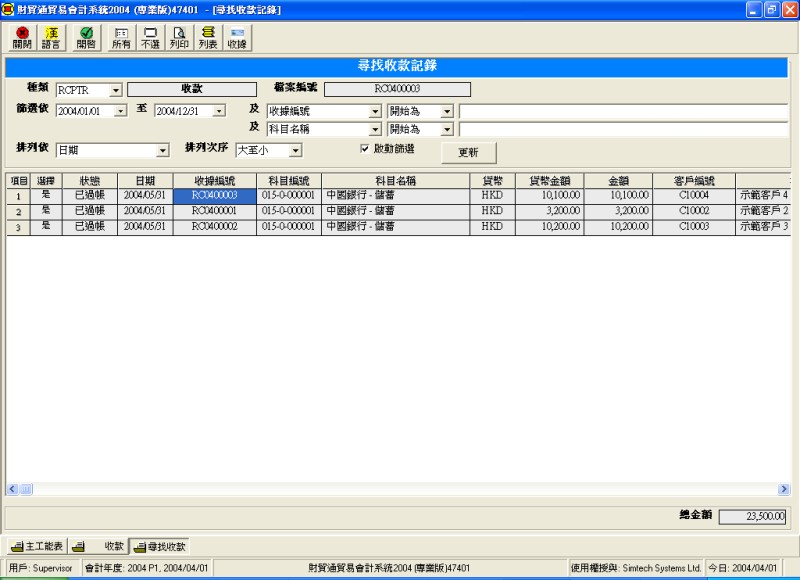Open the 種類 RCPTR dropdown

point(116,90)
